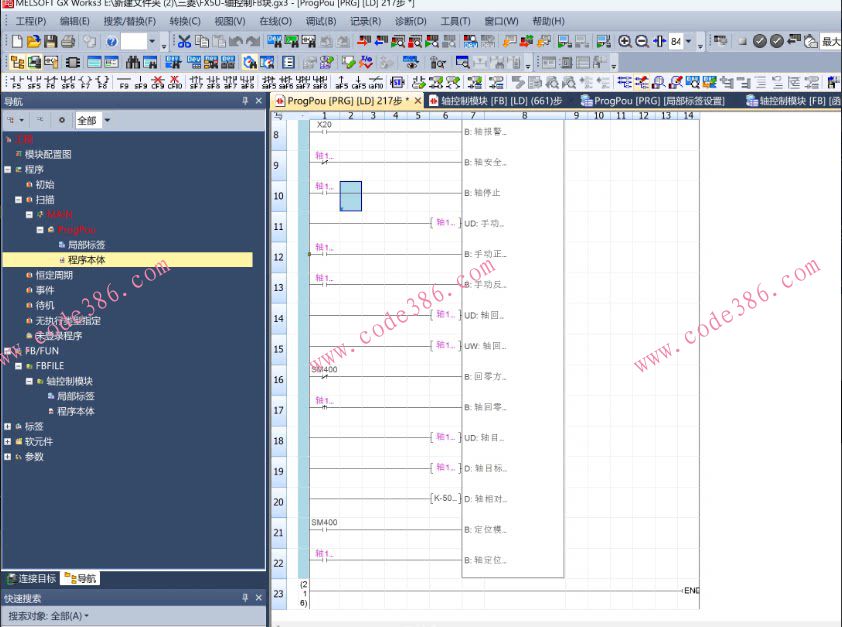Open the zoom percentage dropdown
Image resolution: width=842 pixels, height=627 pixels.
(x=688, y=42)
